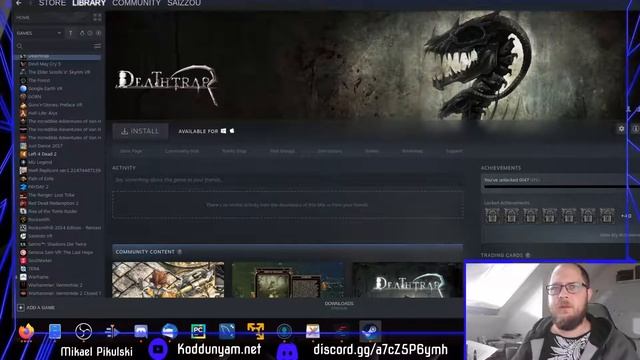The image size is (640, 360).
Task: Select Google Earth VR in library
Action: pos(45,89)
